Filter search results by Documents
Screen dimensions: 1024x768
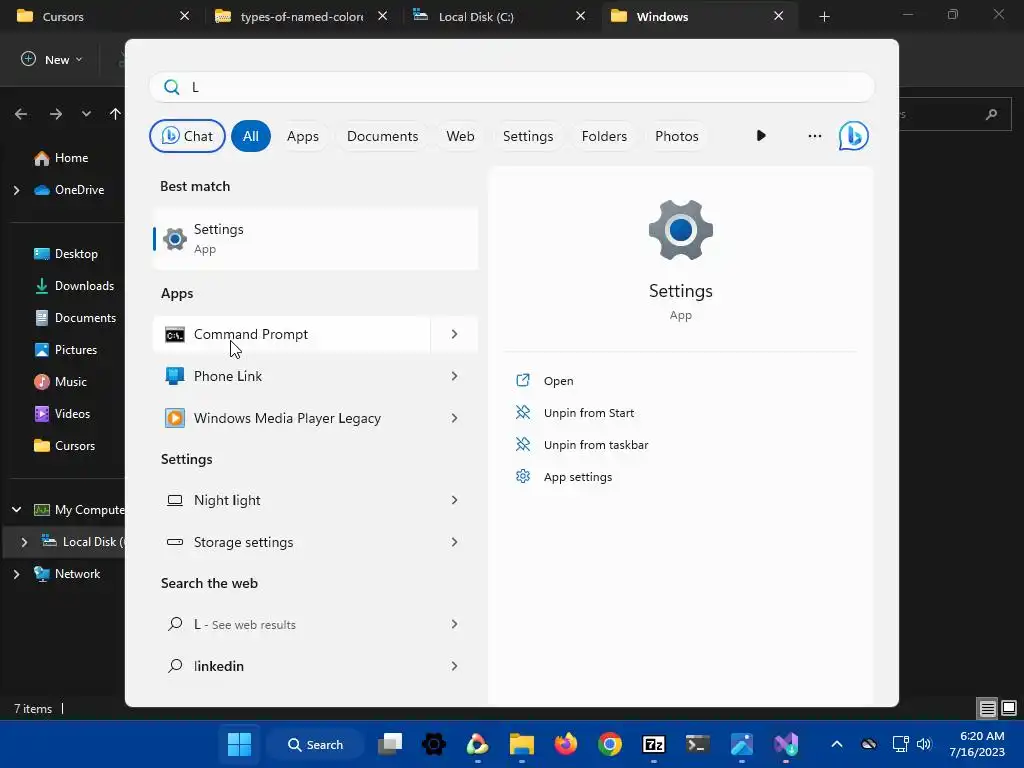coord(382,136)
